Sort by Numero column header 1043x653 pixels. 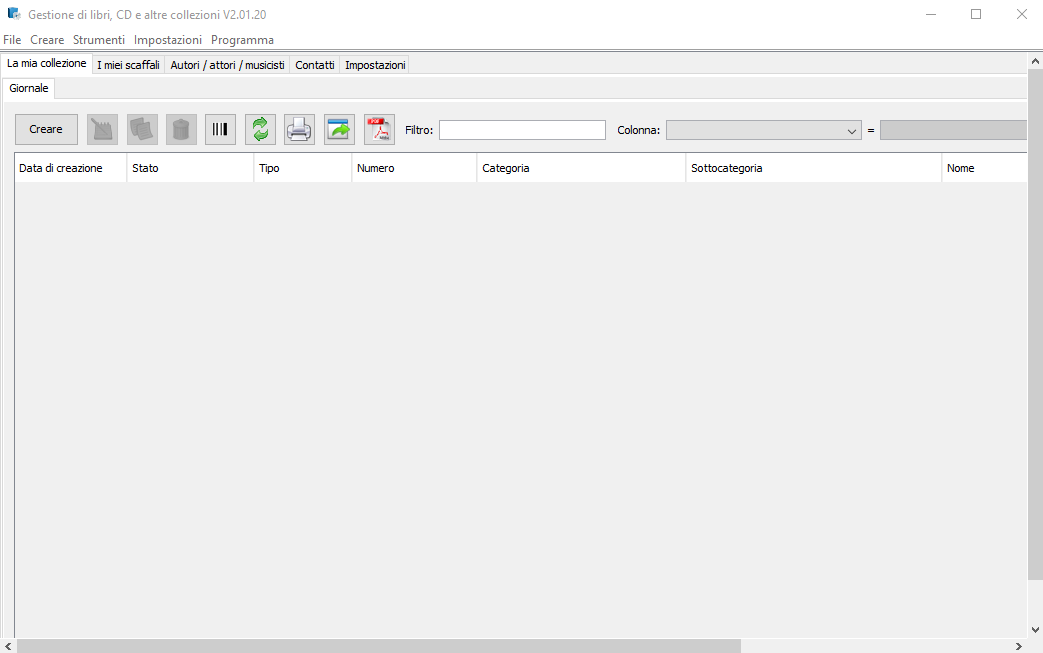pos(414,168)
